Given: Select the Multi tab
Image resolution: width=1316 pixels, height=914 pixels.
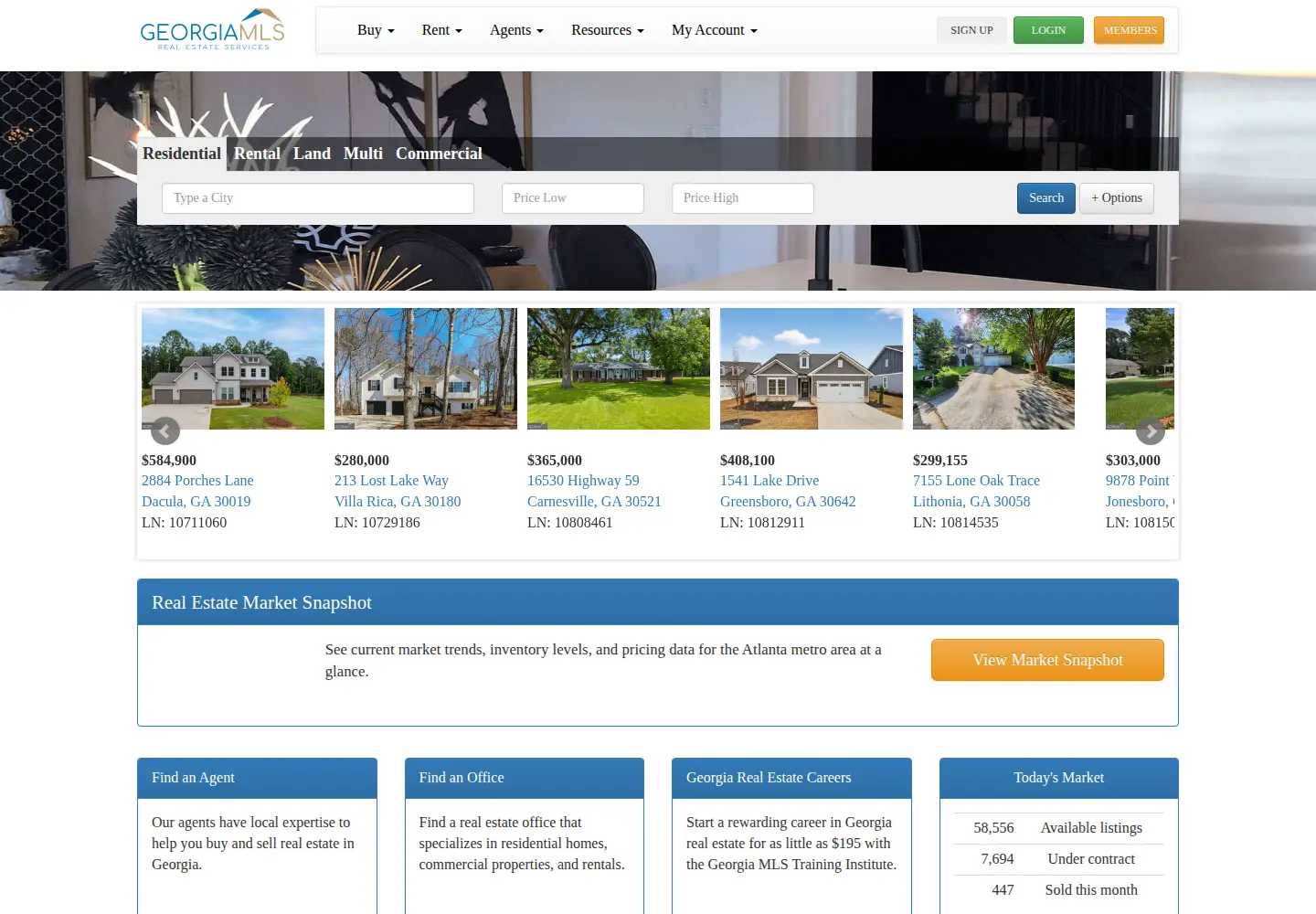Looking at the screenshot, I should 363,154.
